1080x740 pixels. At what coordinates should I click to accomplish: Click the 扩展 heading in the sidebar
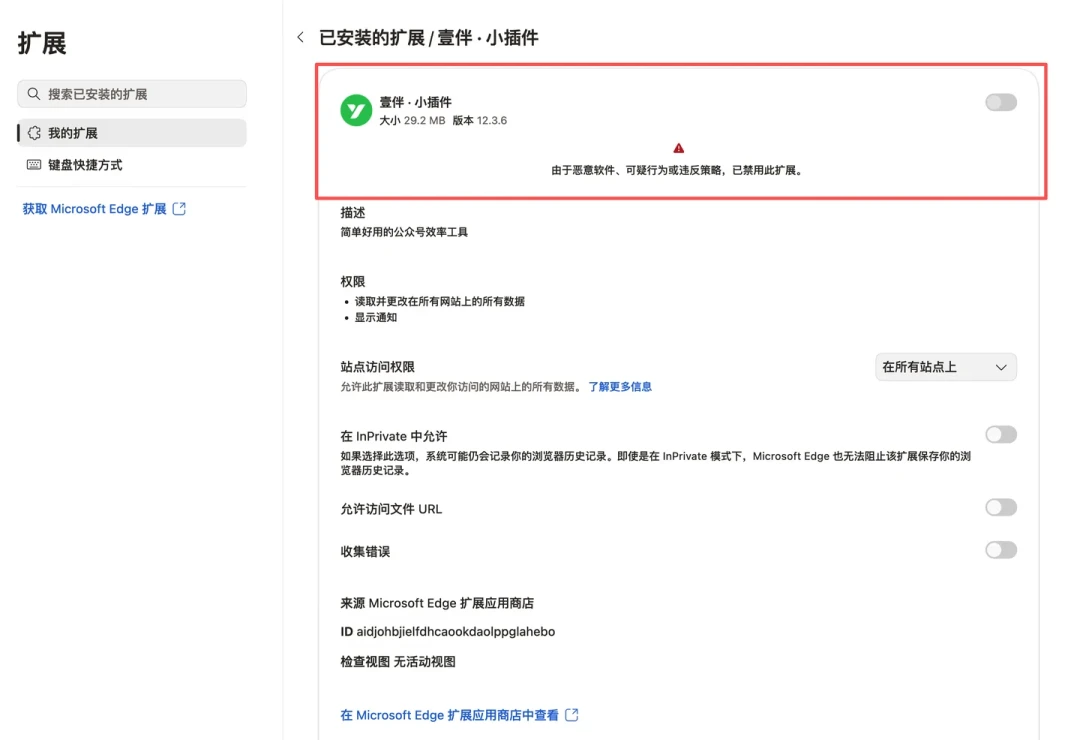pos(42,43)
